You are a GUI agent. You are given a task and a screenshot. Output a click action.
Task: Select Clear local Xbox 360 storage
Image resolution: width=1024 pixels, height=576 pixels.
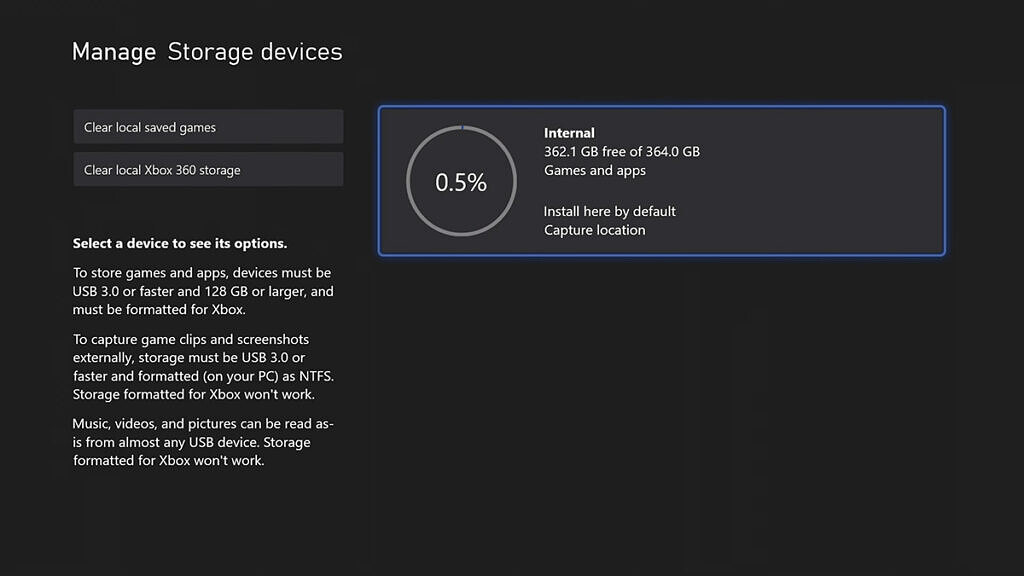tap(208, 170)
